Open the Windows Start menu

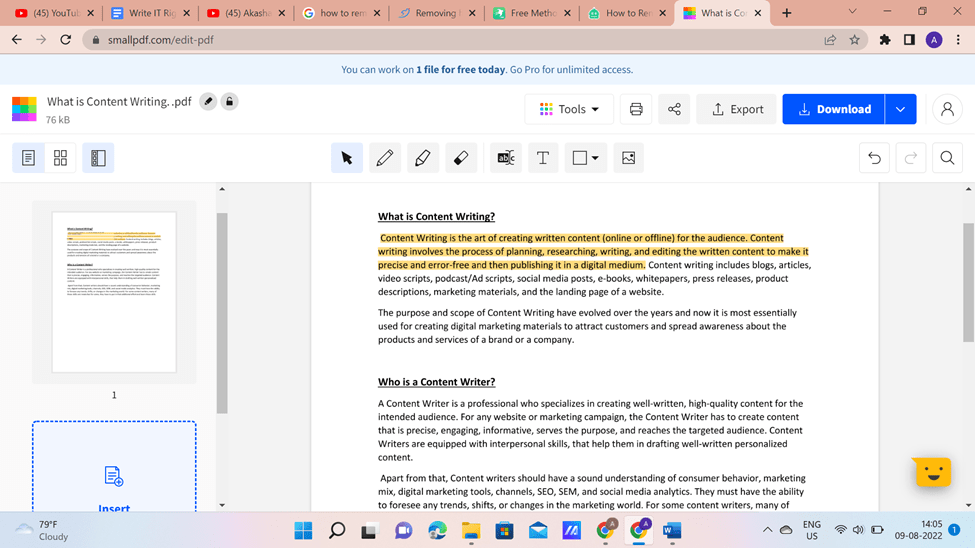pos(303,531)
